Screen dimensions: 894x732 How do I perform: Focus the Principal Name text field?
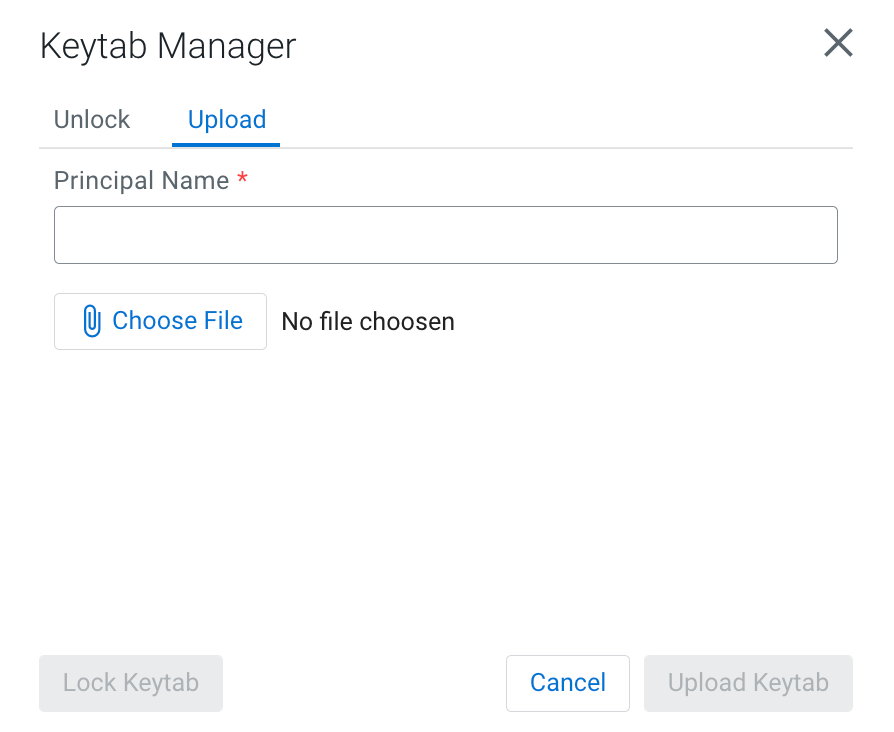(445, 235)
